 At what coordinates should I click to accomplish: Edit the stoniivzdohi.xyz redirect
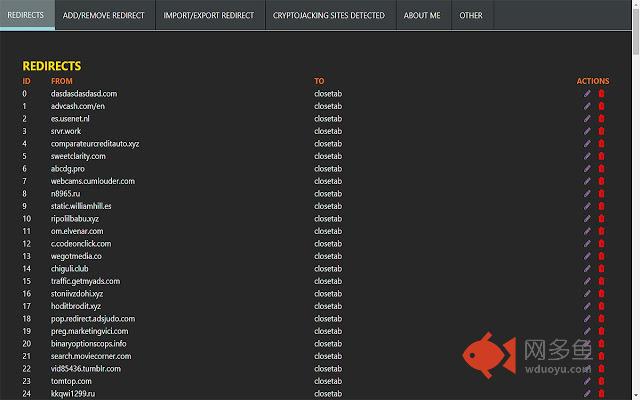click(587, 293)
